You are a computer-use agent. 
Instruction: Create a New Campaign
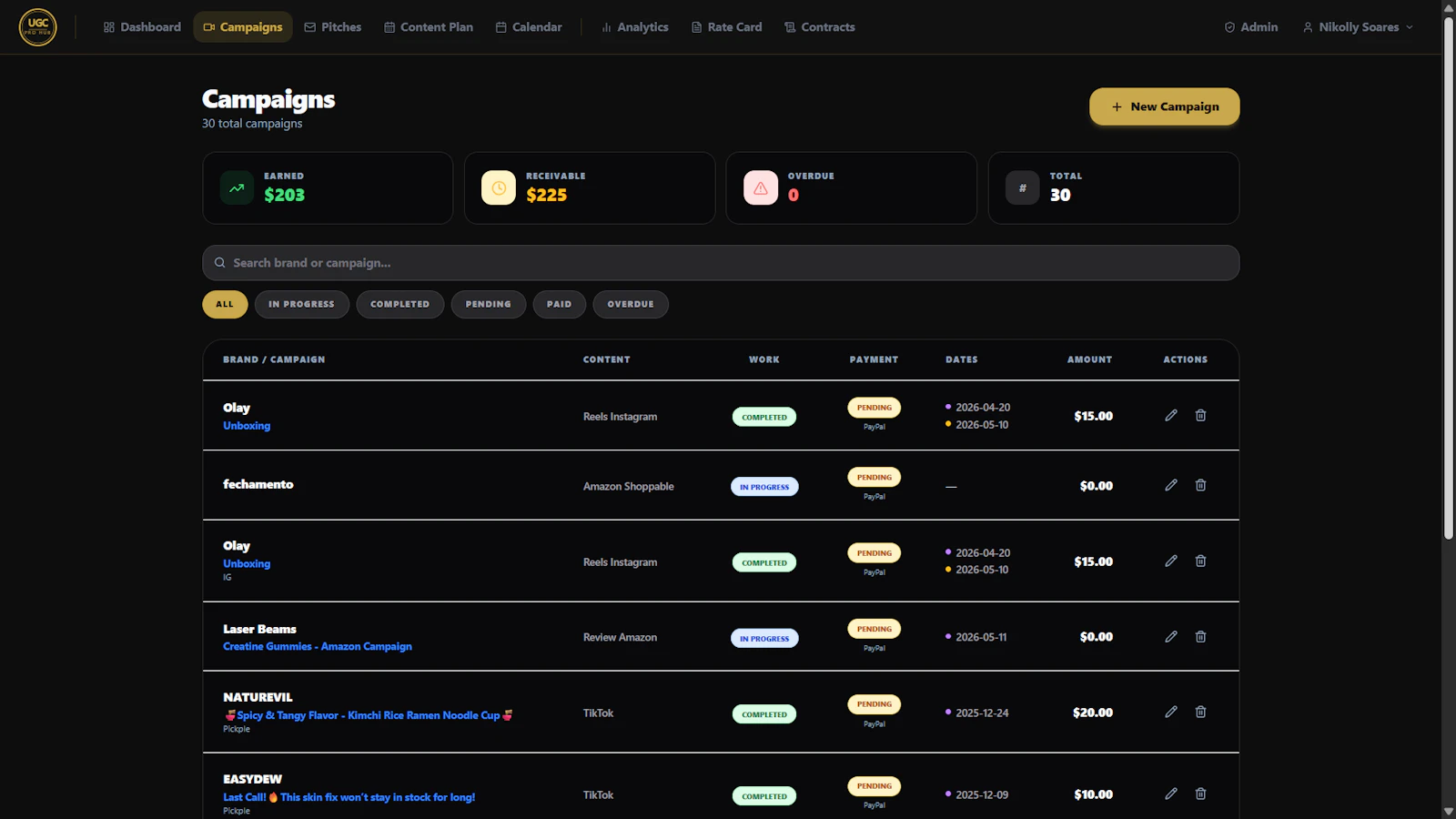pyautogui.click(x=1165, y=106)
